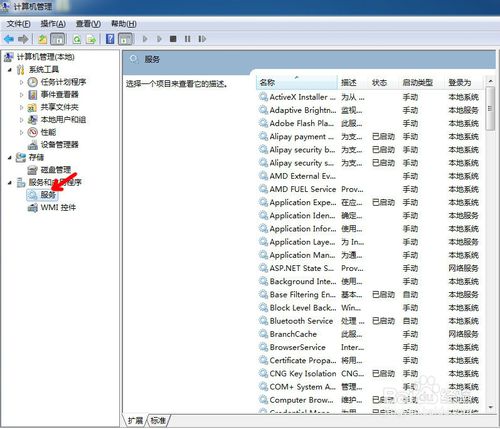The image size is (500, 429).
Task: Expand the 本地用户和组 node arrow
Action: click(x=22, y=120)
